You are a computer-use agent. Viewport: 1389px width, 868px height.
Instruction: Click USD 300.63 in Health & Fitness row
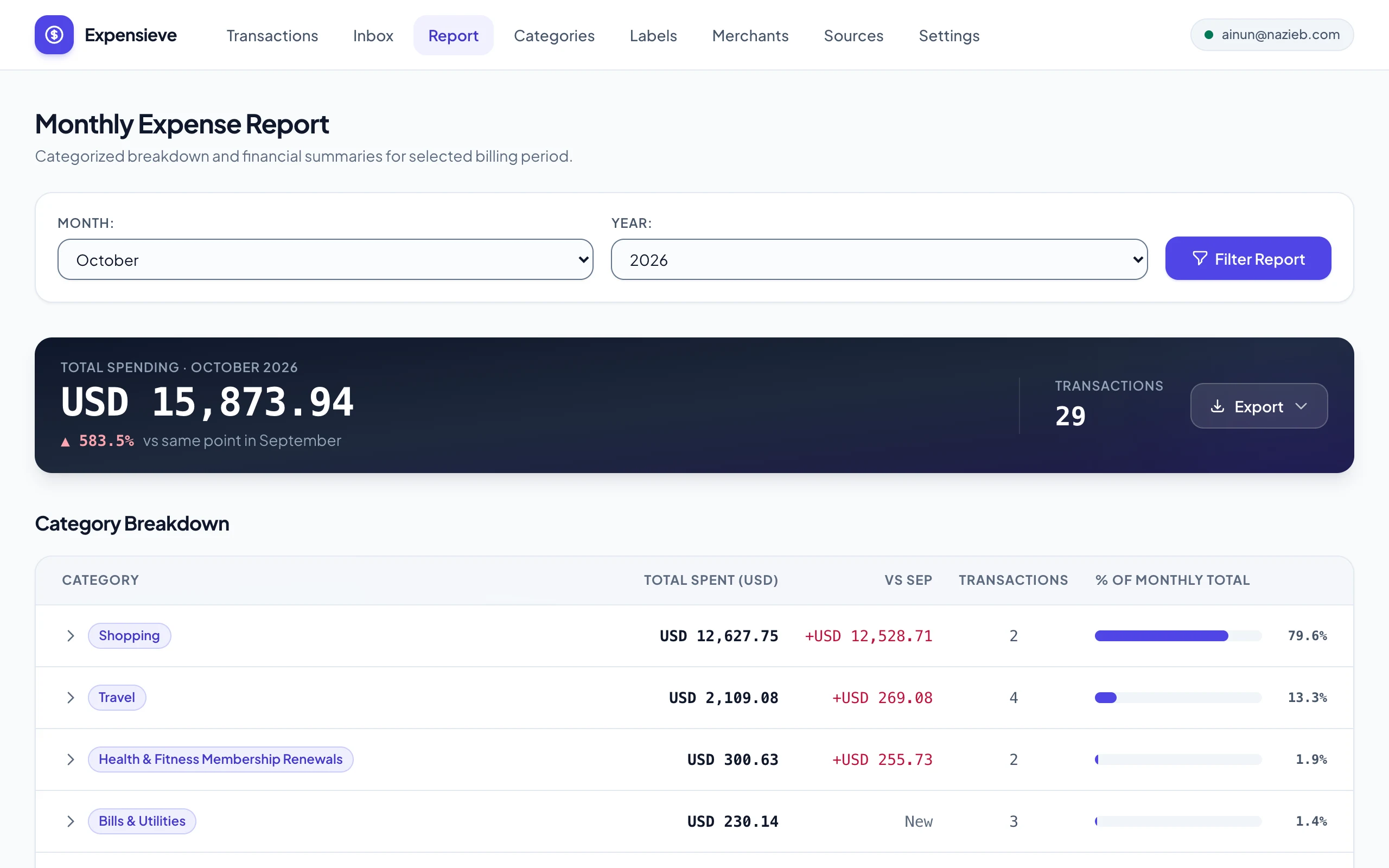[x=733, y=759]
